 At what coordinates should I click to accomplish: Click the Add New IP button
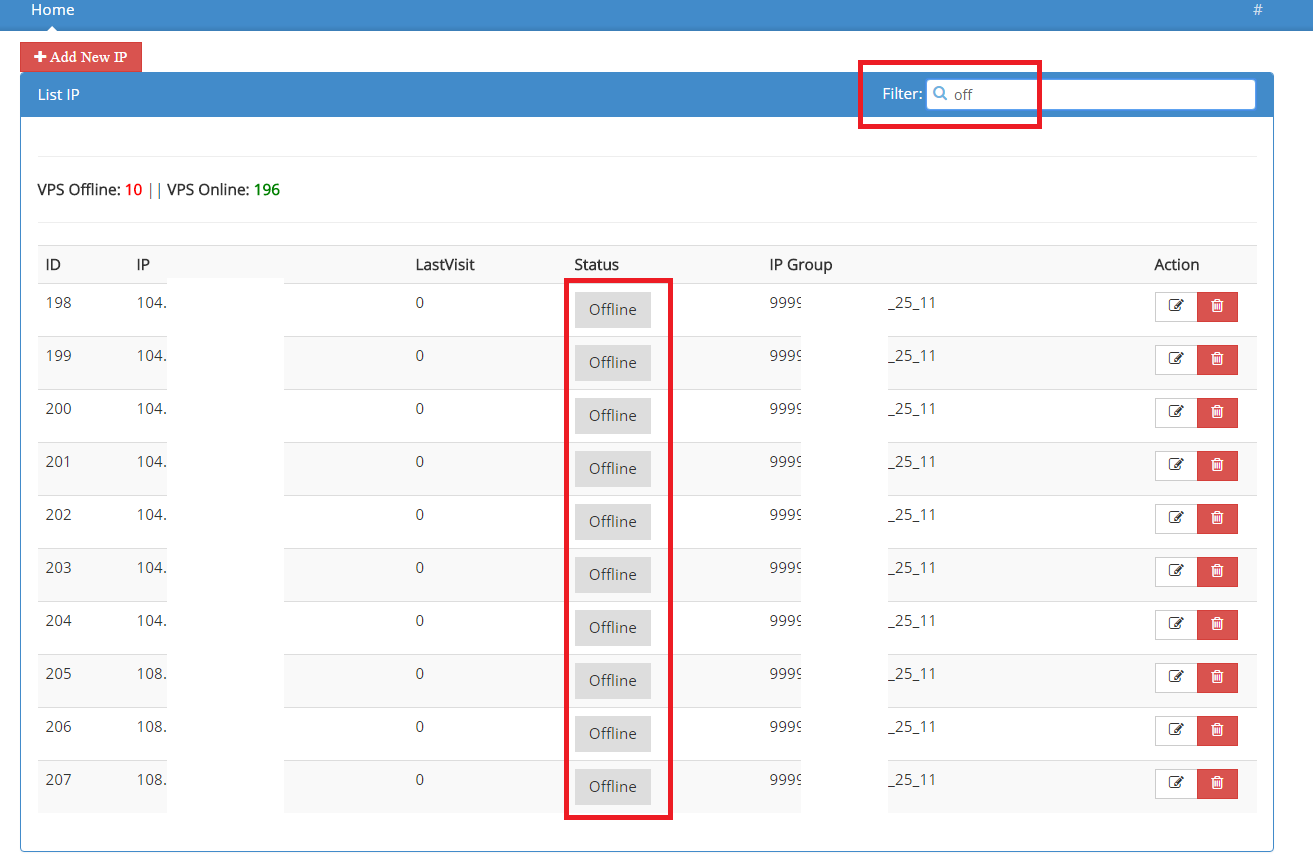[x=81, y=57]
